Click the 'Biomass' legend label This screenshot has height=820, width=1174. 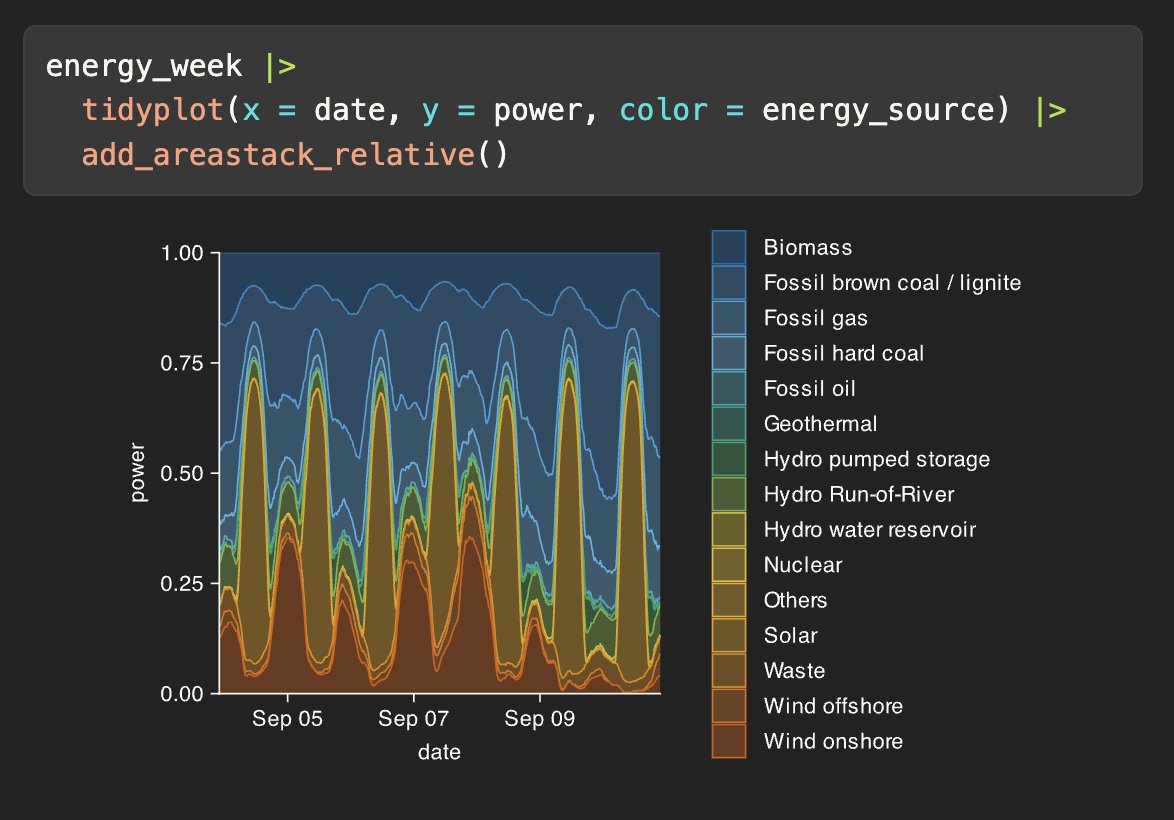tap(808, 247)
